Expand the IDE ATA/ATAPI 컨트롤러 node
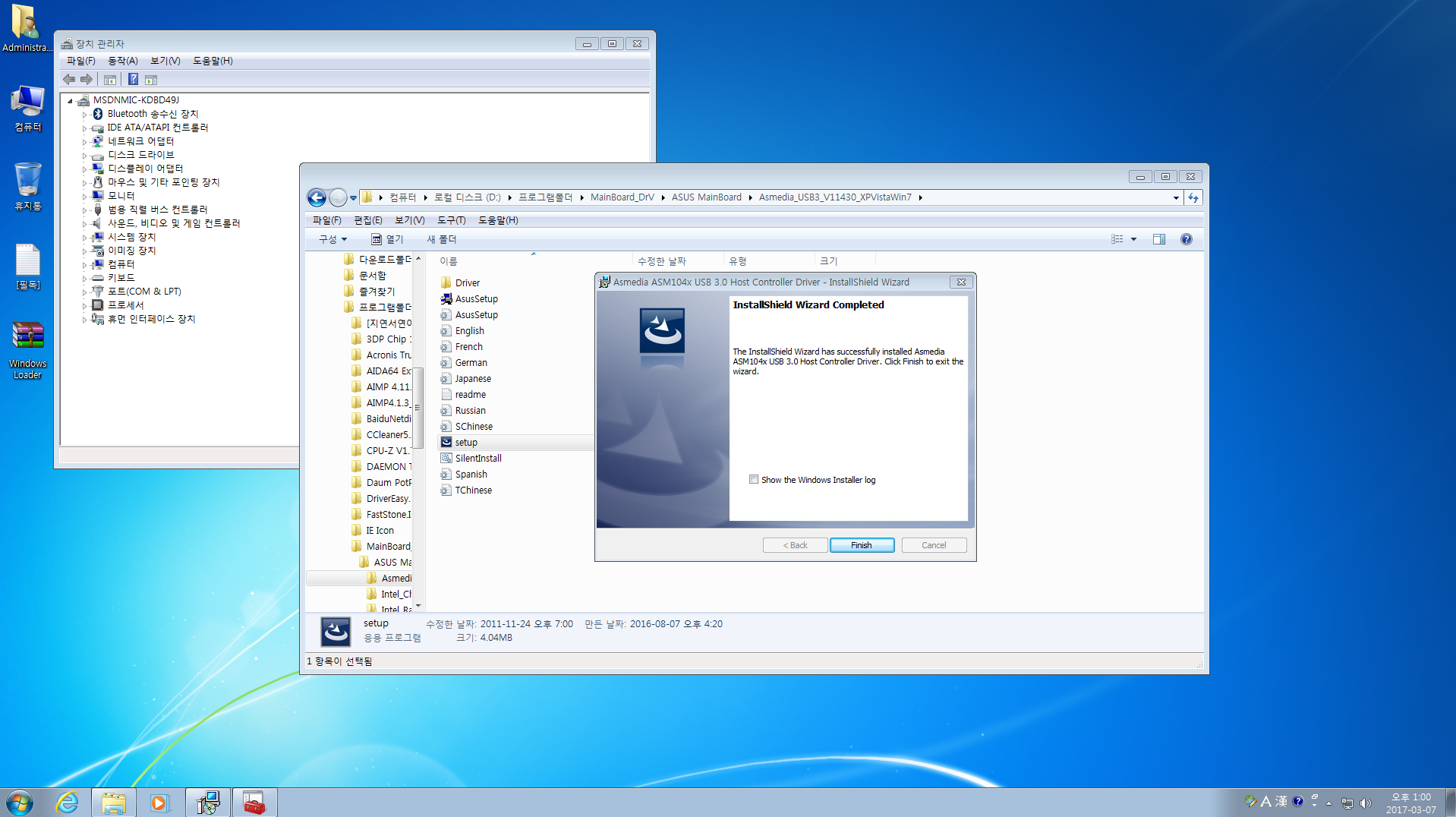This screenshot has width=1456, height=817. click(x=84, y=128)
